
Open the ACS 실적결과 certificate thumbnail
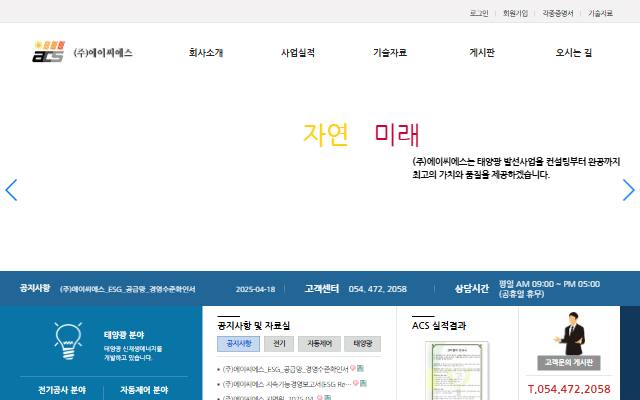(457, 371)
